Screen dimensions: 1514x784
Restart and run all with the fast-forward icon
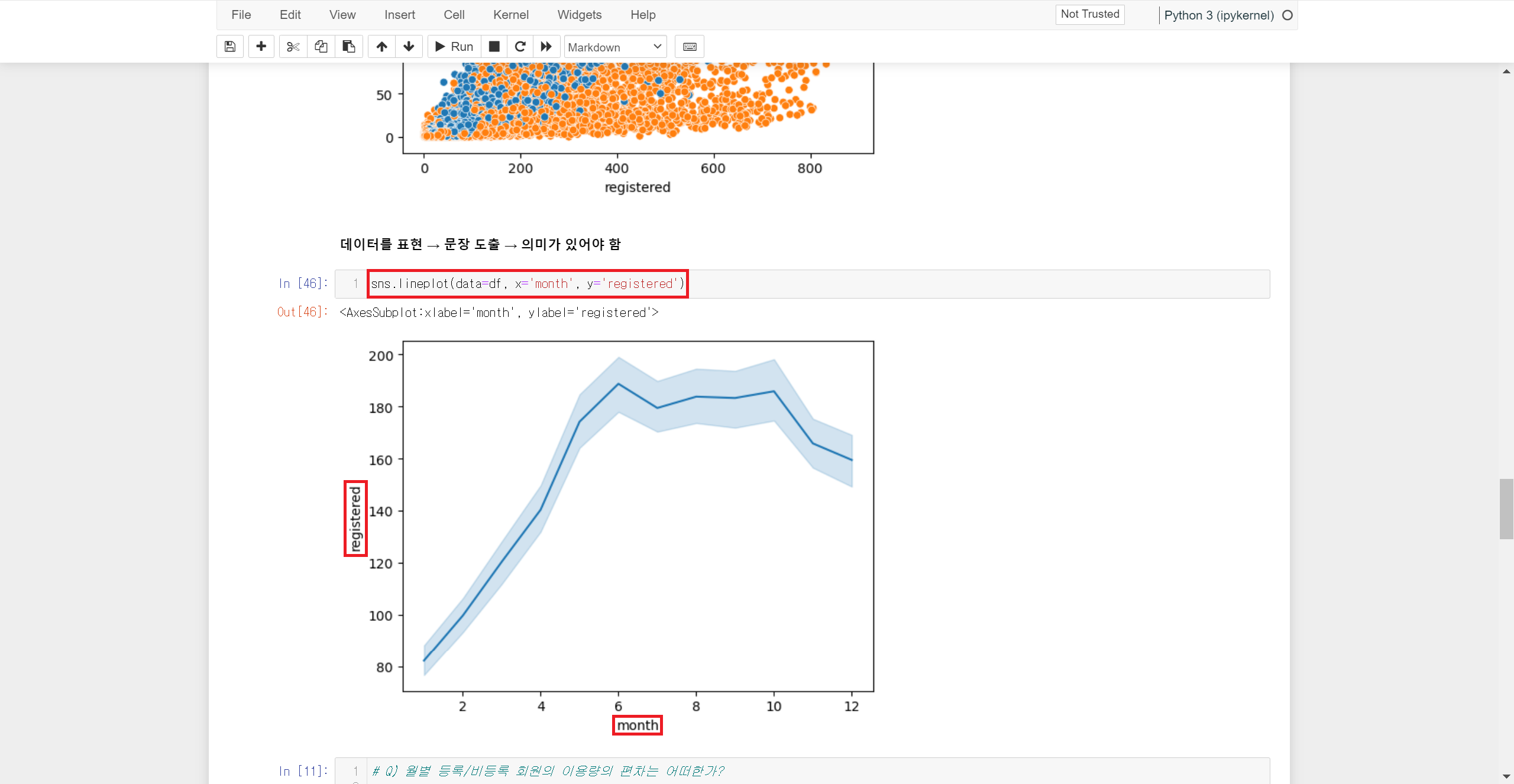546,47
